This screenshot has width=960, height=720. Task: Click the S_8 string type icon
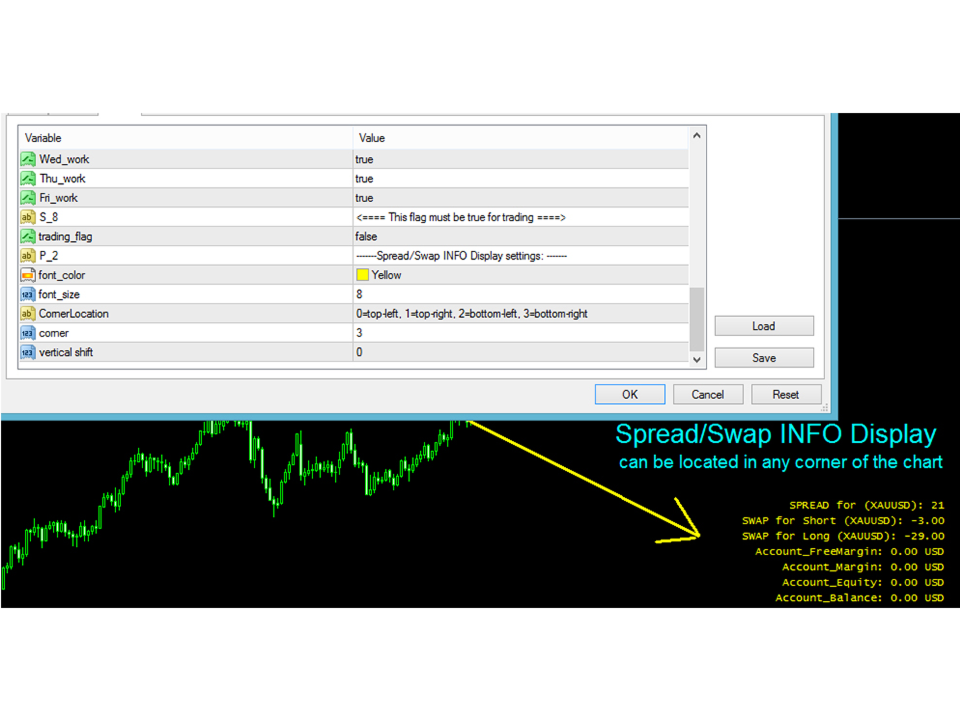tap(28, 217)
